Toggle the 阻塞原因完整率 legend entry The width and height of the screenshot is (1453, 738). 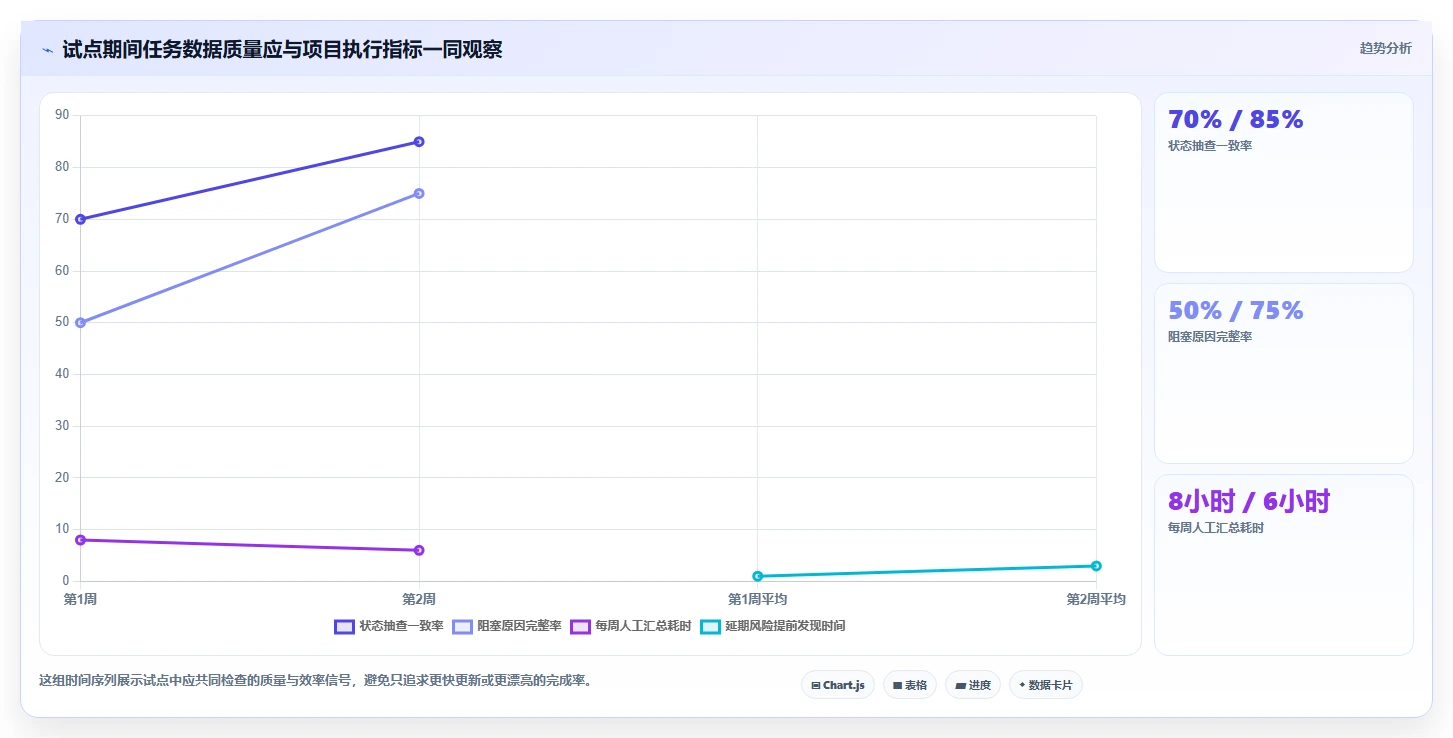tap(507, 626)
